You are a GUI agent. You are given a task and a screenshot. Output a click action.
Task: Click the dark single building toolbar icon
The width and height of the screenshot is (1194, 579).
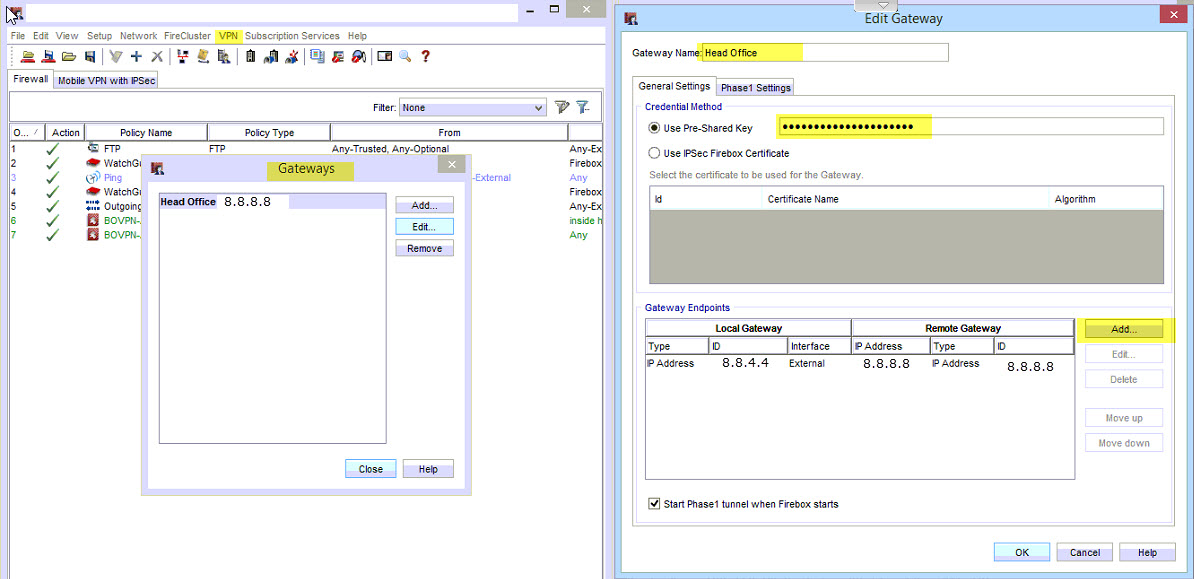click(x=251, y=56)
